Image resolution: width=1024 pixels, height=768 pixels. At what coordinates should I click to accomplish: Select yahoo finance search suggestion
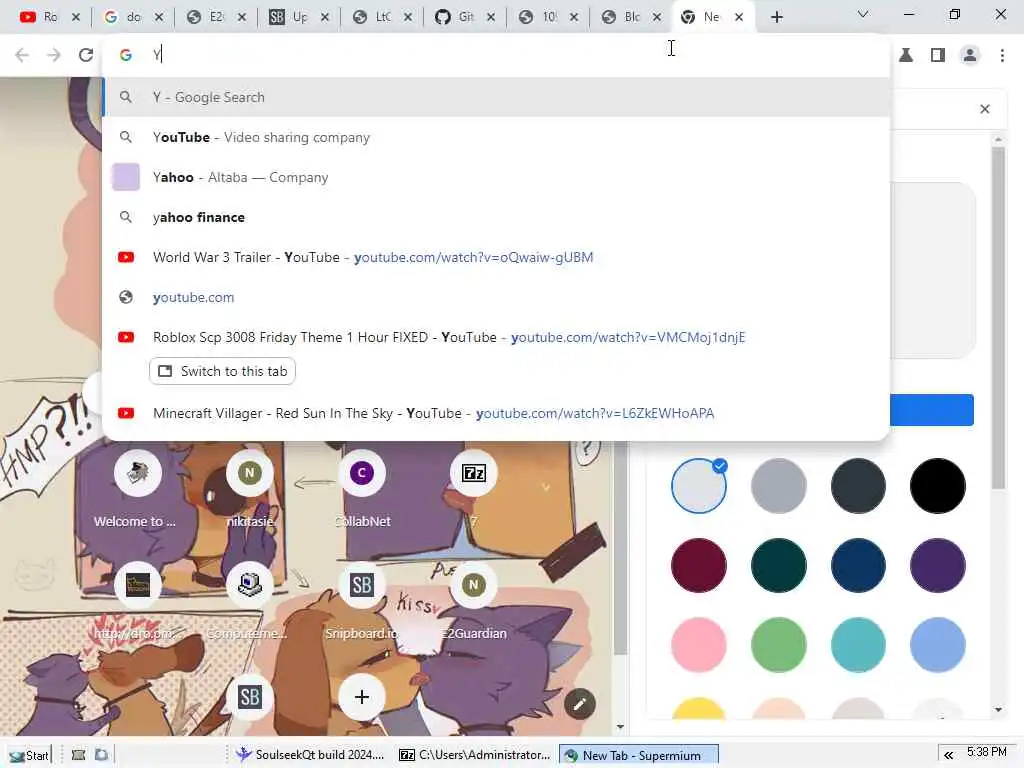pyautogui.click(x=496, y=217)
